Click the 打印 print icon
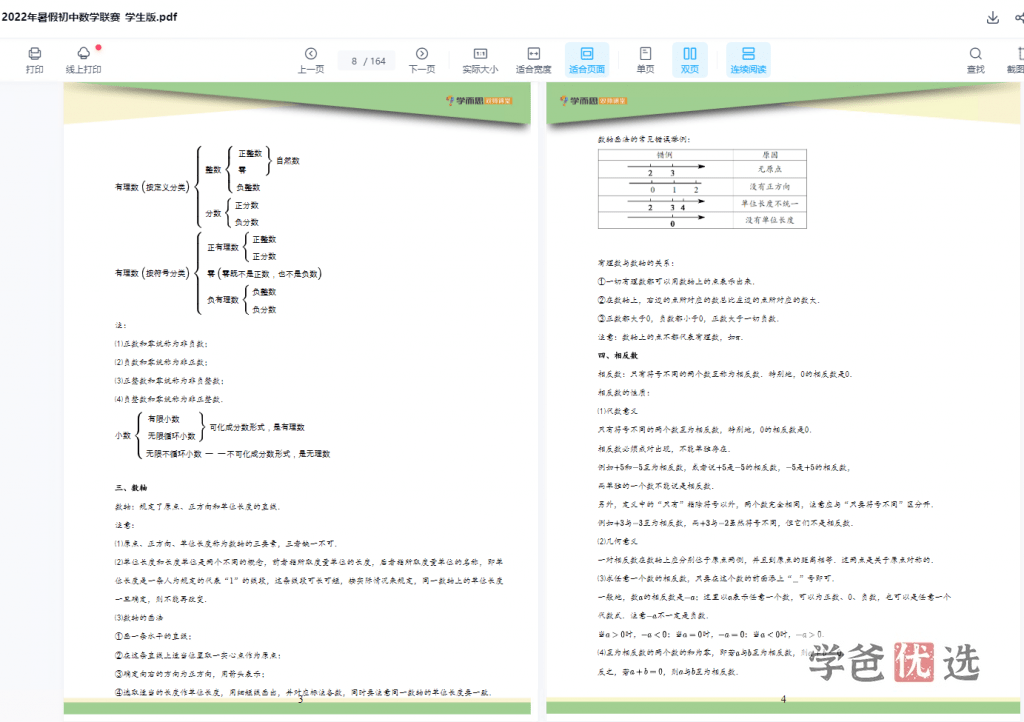 point(35,60)
